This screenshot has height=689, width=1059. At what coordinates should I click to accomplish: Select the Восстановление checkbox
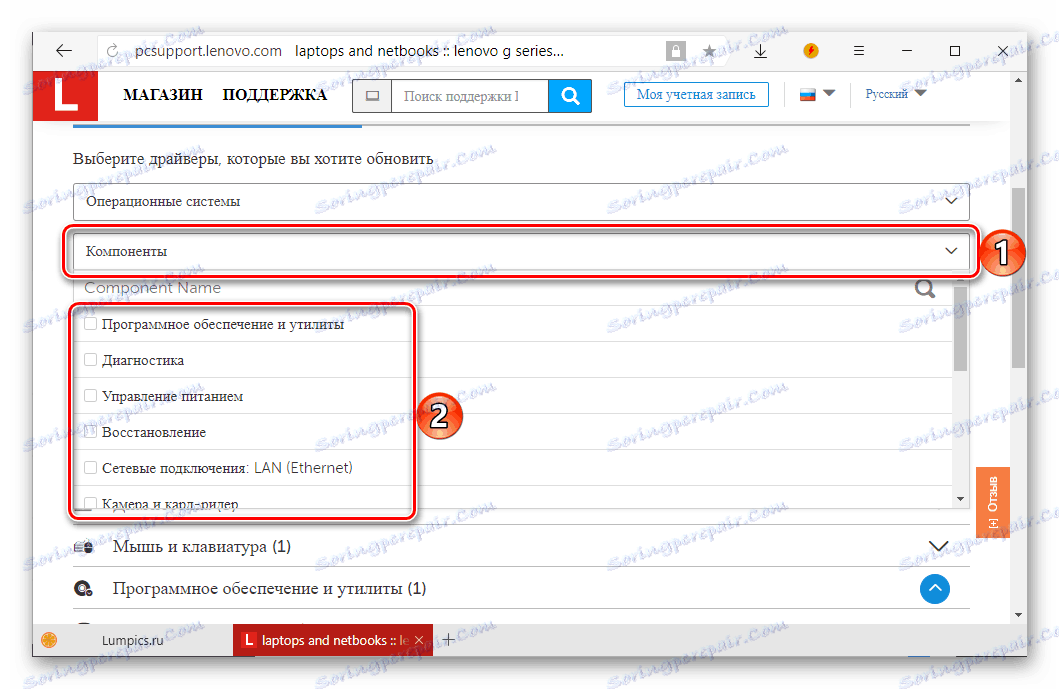click(x=90, y=431)
